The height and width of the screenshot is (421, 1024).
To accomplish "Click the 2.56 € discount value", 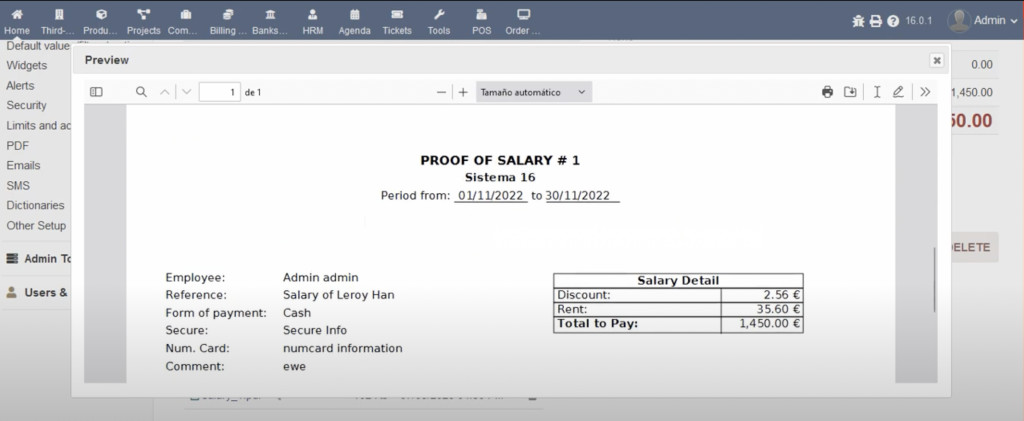I will pos(782,294).
